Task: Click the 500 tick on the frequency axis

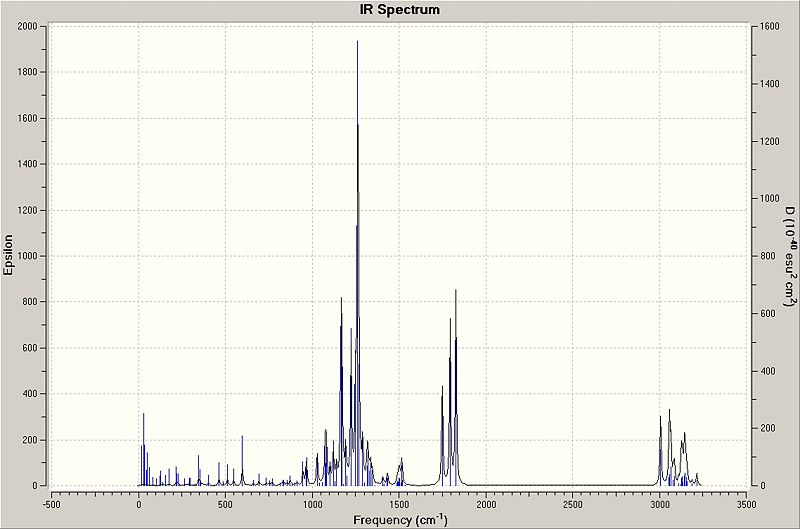Action: [225, 505]
